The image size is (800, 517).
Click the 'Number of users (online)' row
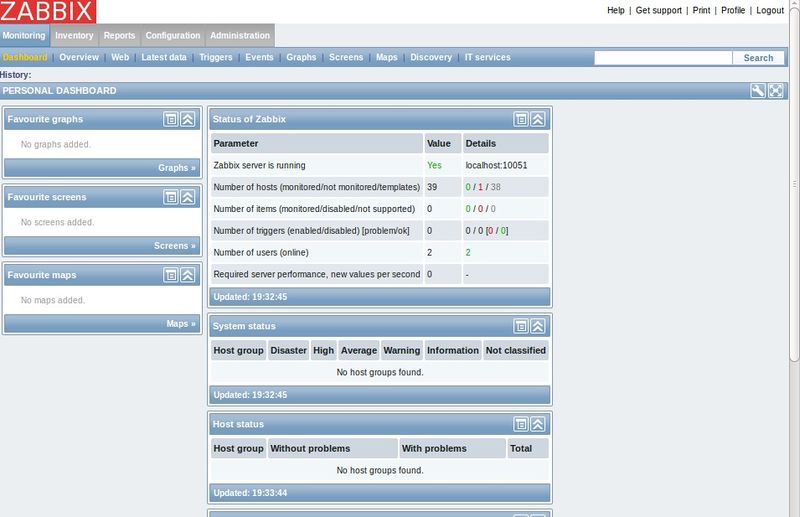[380, 253]
